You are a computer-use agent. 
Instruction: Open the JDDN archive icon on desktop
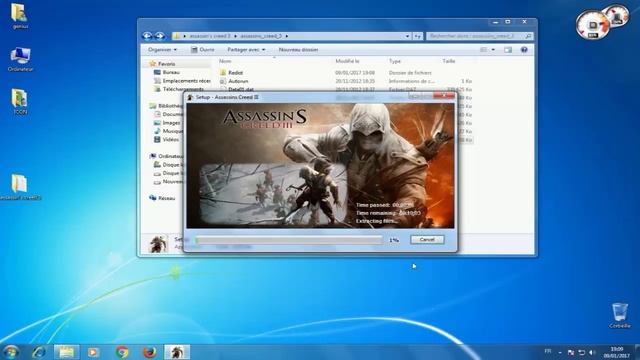coord(20,102)
